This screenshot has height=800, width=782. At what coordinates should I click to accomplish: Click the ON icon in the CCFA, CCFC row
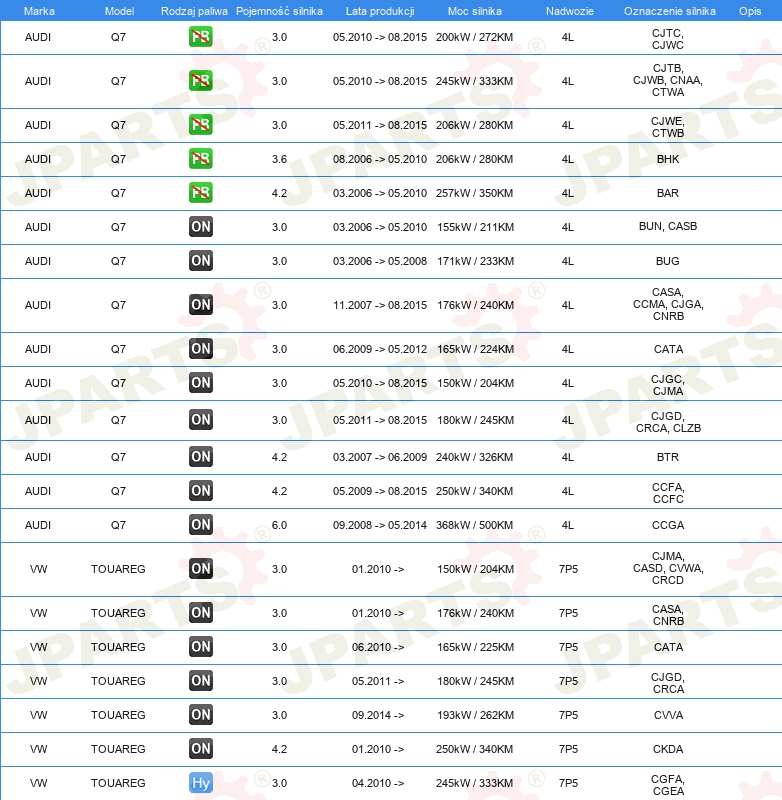(x=201, y=491)
